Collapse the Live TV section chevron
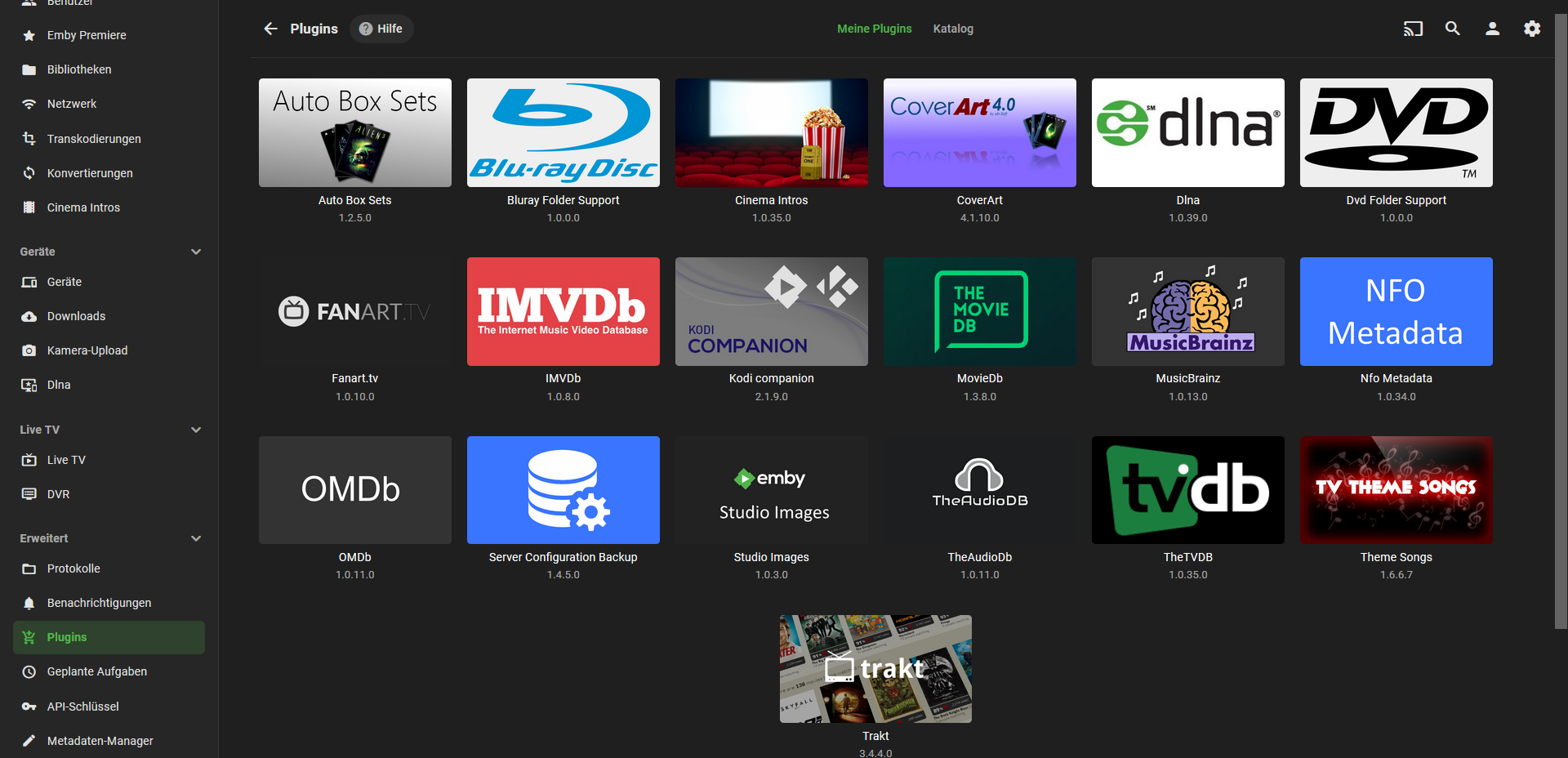Viewport: 1568px width, 758px height. pyautogui.click(x=196, y=430)
